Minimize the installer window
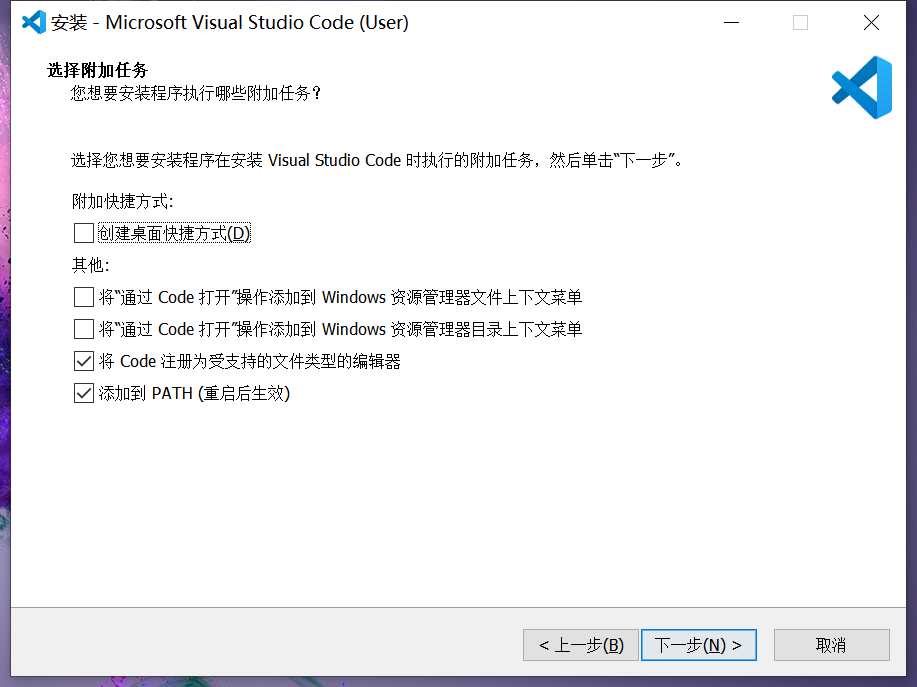 click(731, 22)
